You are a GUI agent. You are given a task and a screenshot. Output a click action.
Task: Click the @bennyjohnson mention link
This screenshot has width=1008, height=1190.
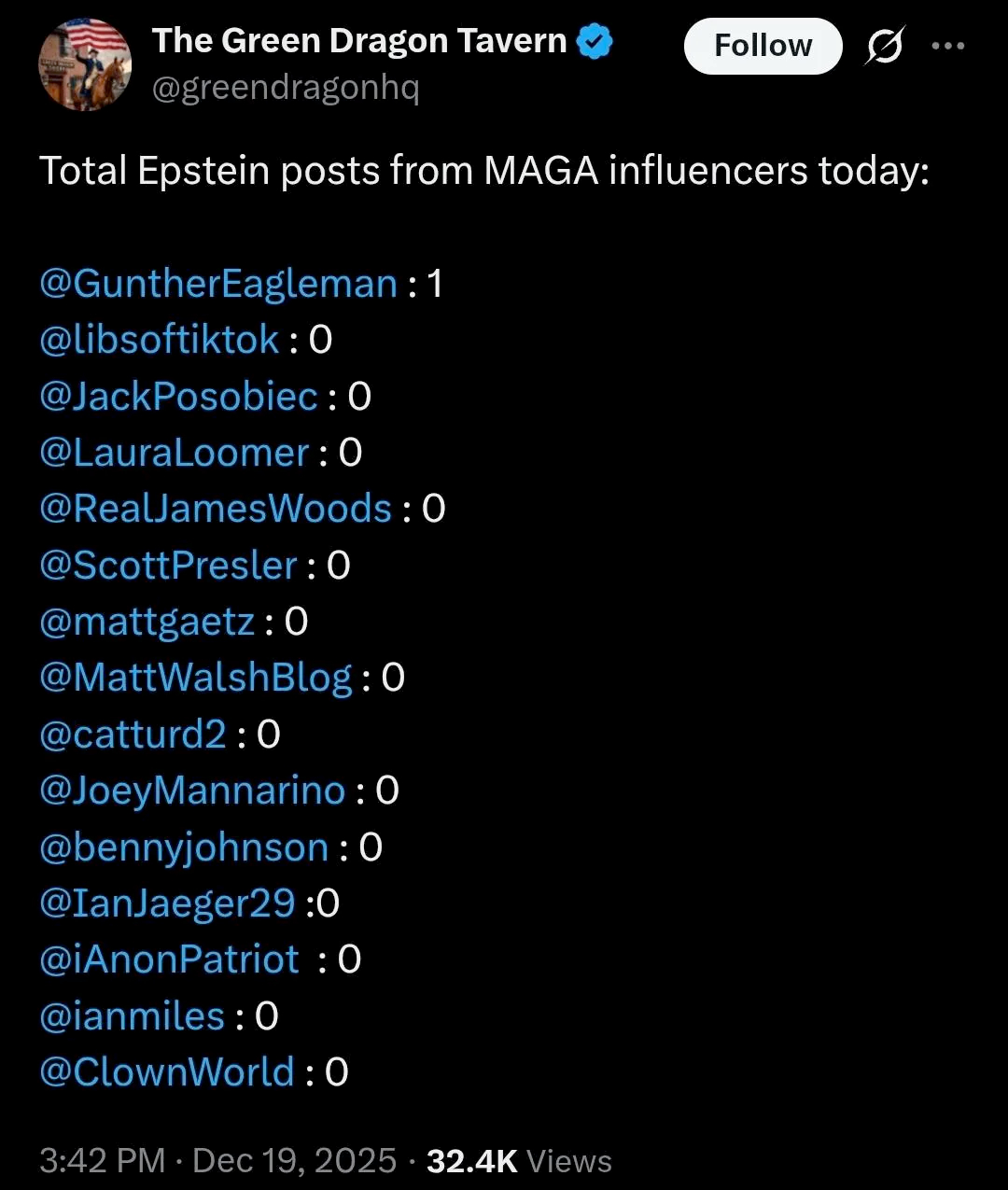(183, 847)
